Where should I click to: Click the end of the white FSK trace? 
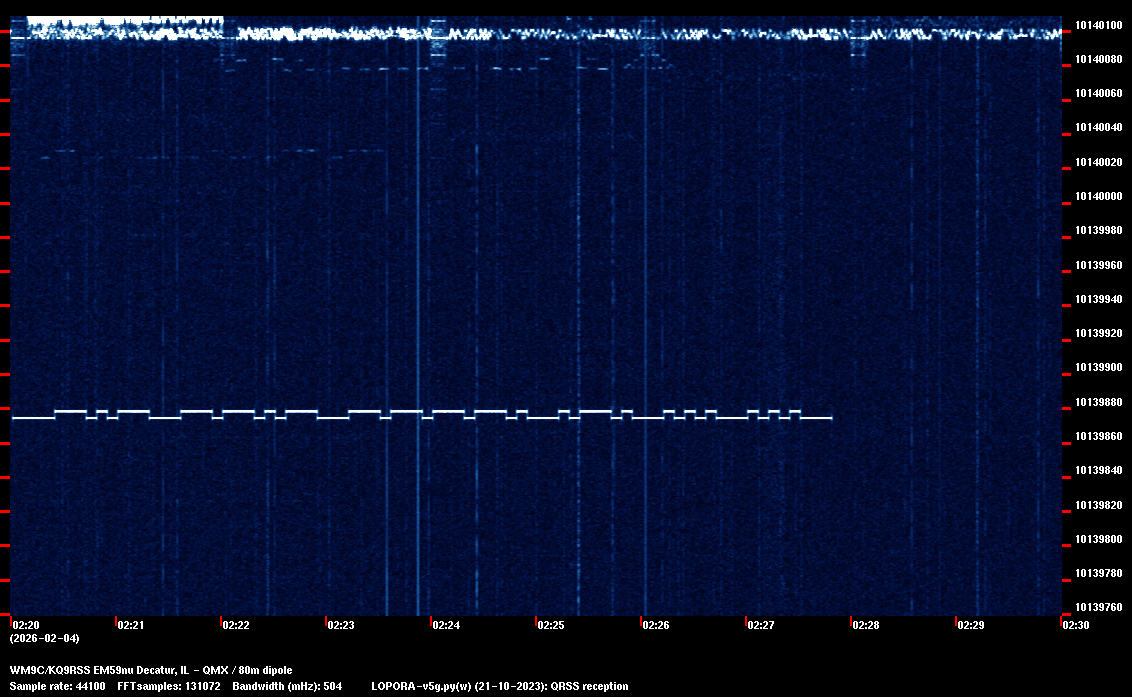[x=830, y=418]
